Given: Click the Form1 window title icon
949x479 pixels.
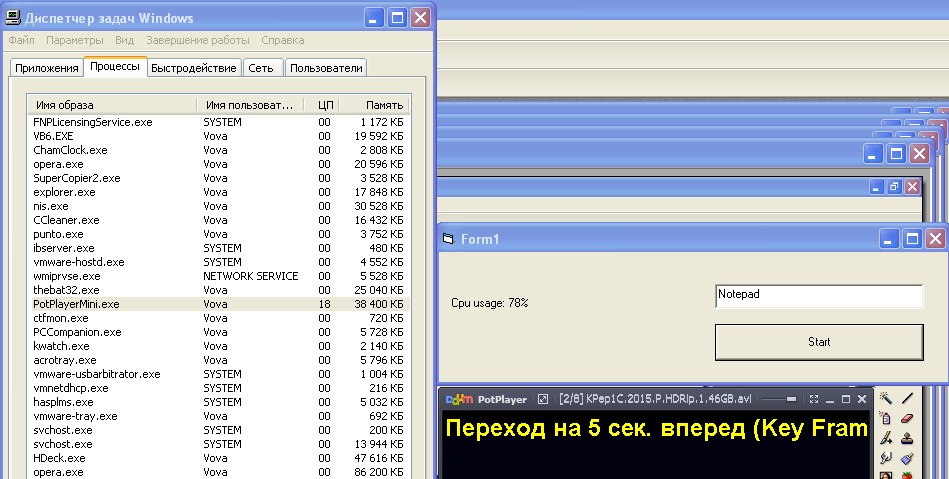Looking at the screenshot, I should click(x=448, y=238).
